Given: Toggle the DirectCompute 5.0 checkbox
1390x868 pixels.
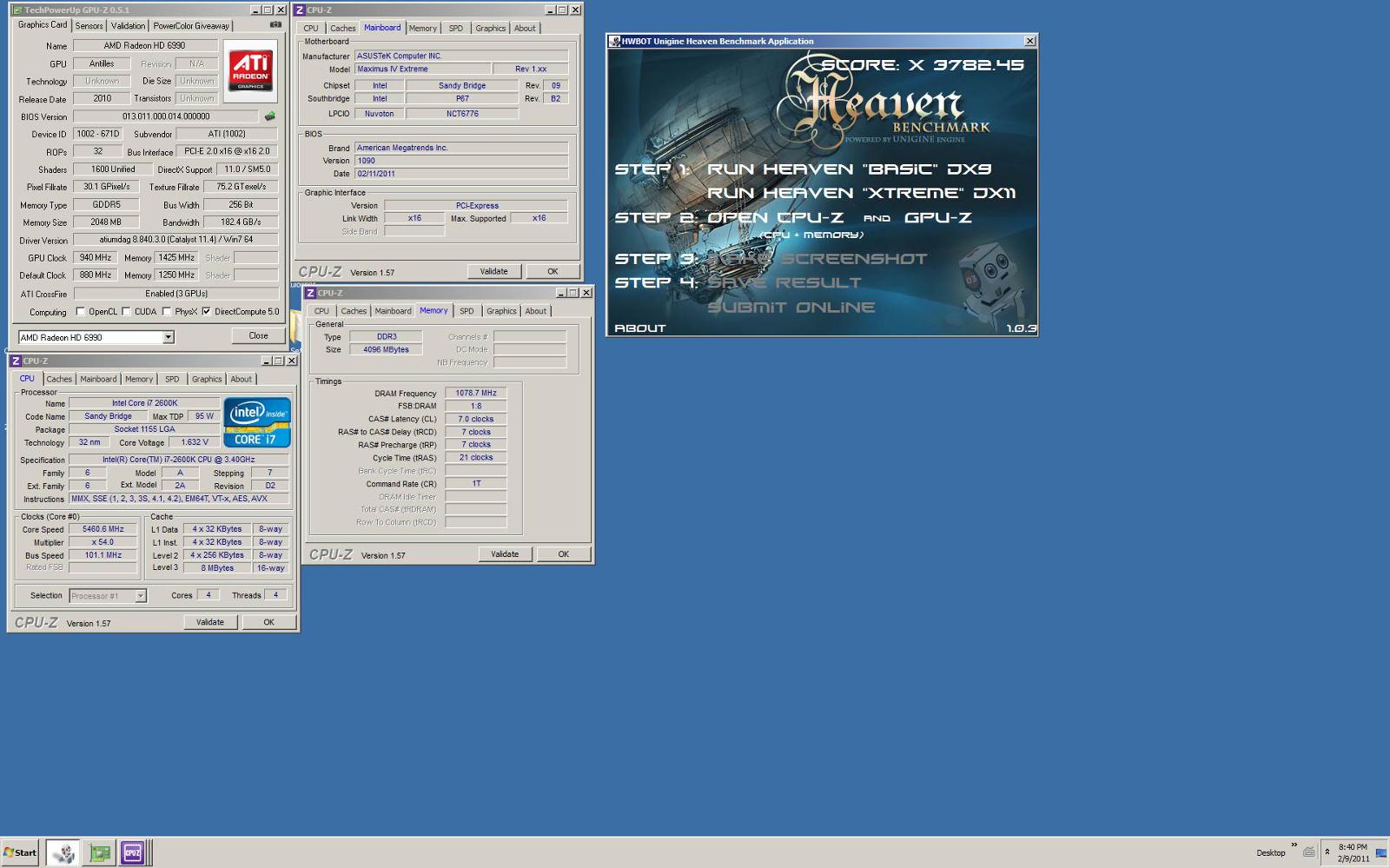Looking at the screenshot, I should 206,311.
